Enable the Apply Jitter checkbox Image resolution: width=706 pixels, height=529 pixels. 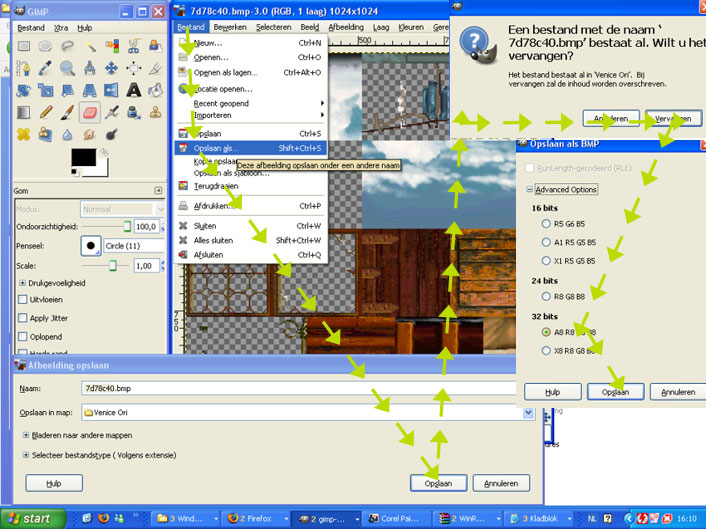pyautogui.click(x=22, y=318)
